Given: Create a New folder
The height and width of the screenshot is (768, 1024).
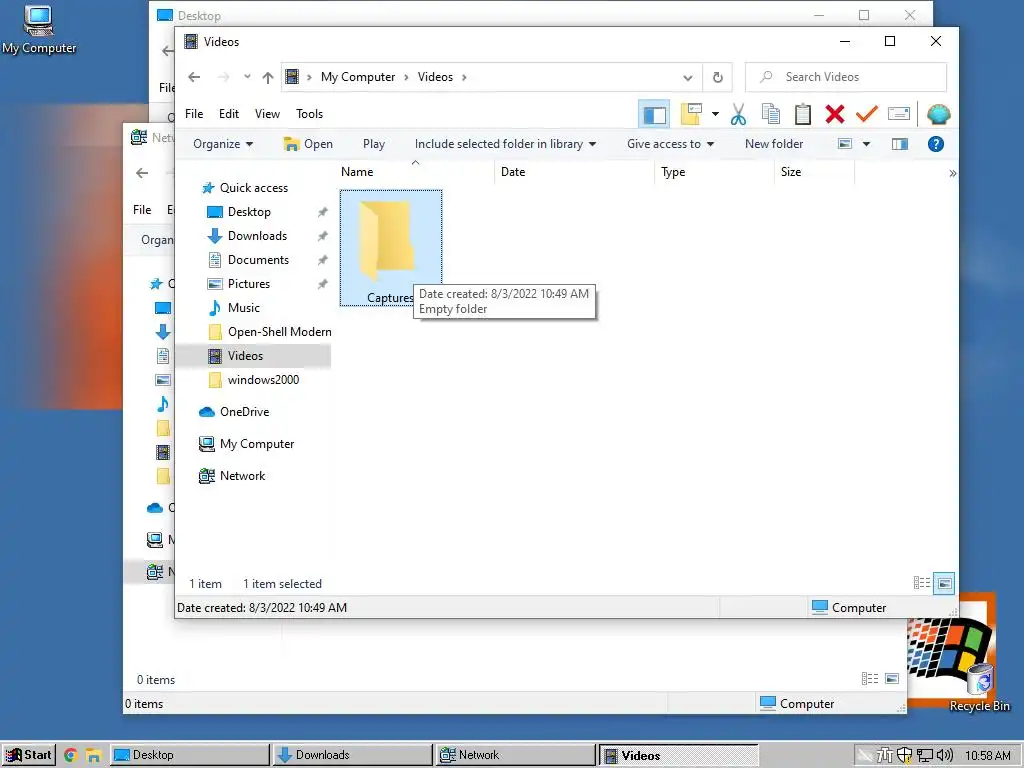Looking at the screenshot, I should (774, 144).
